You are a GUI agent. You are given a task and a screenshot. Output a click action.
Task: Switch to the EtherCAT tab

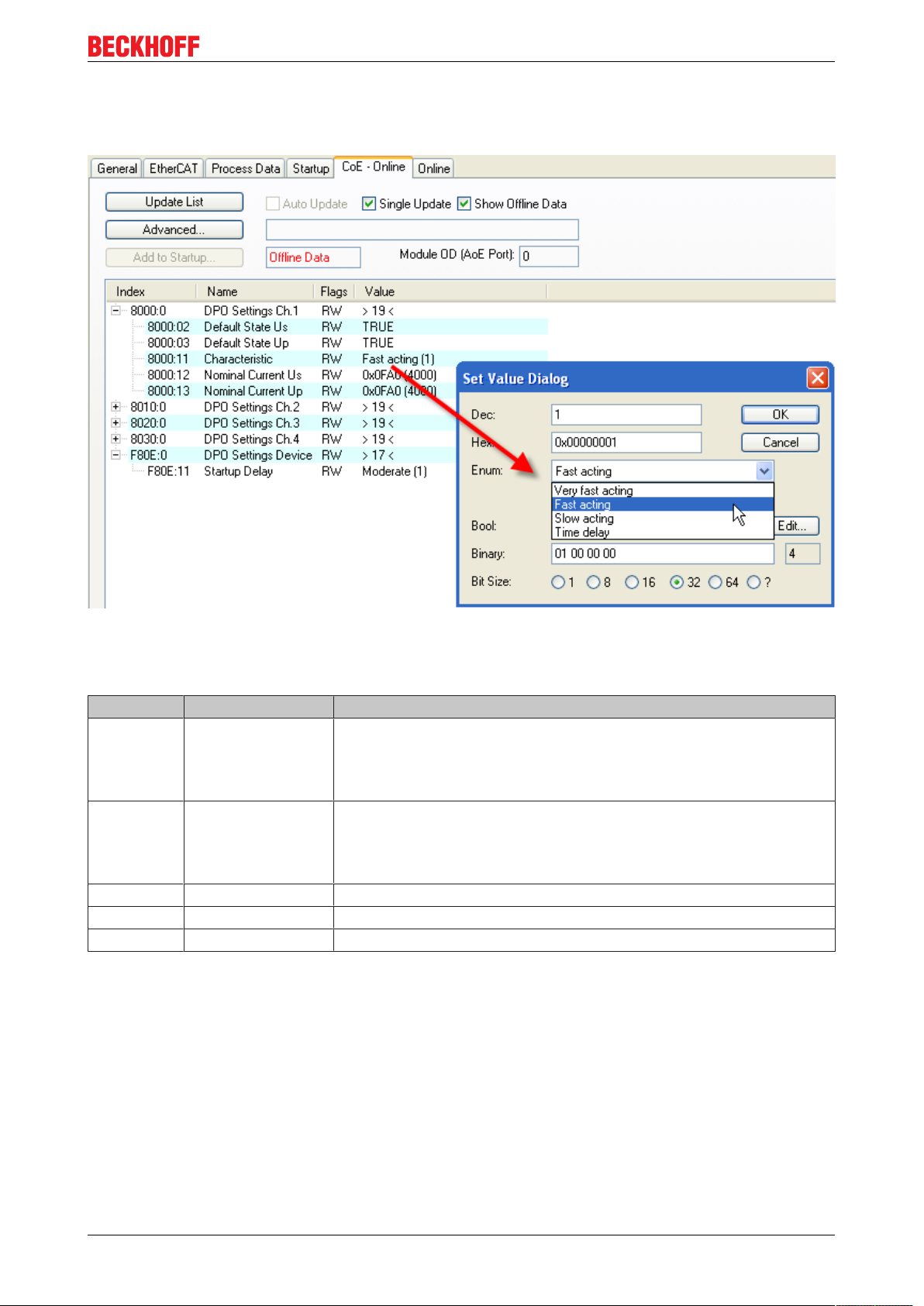point(174,168)
